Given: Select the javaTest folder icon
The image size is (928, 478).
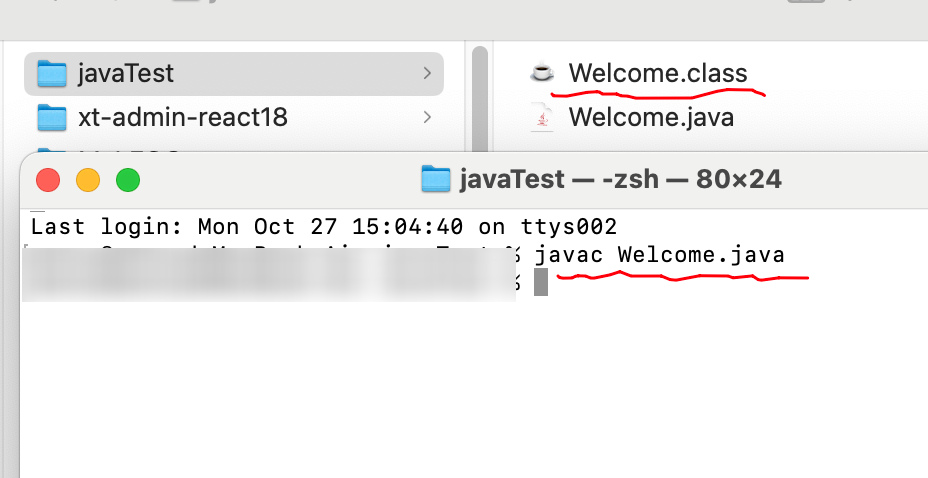Looking at the screenshot, I should click(x=51, y=74).
